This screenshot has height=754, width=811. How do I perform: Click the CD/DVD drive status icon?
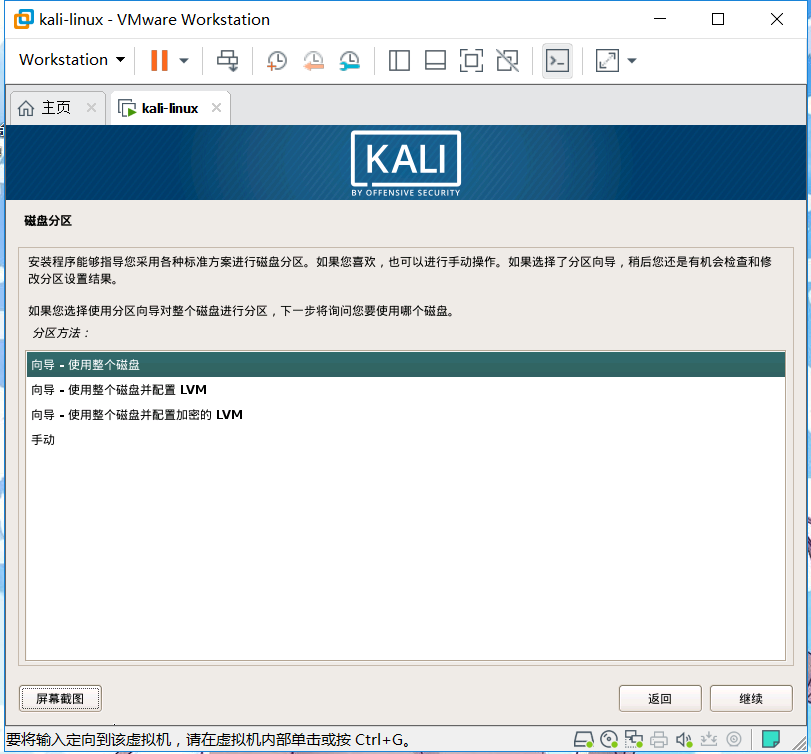click(609, 740)
